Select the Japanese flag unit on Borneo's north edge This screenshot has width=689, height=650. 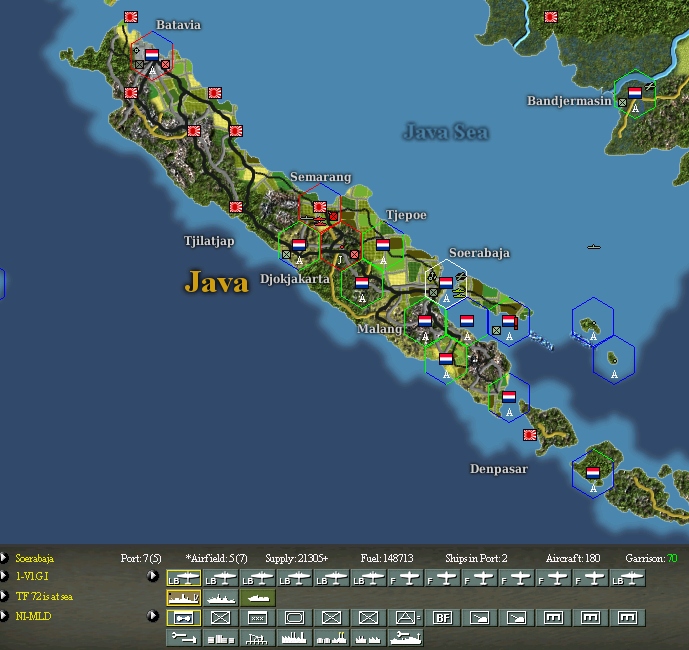click(x=551, y=17)
